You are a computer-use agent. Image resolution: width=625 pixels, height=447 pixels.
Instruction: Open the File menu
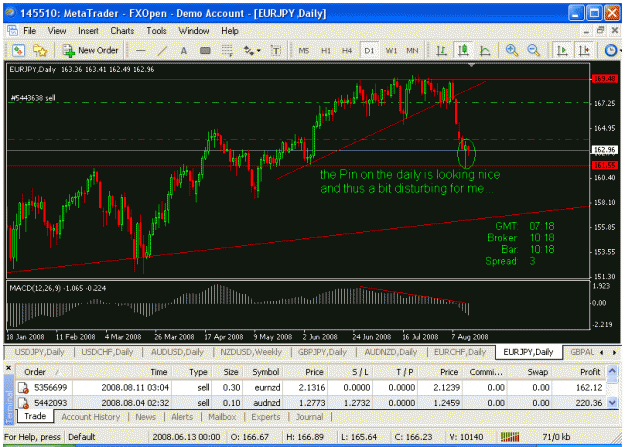point(29,31)
